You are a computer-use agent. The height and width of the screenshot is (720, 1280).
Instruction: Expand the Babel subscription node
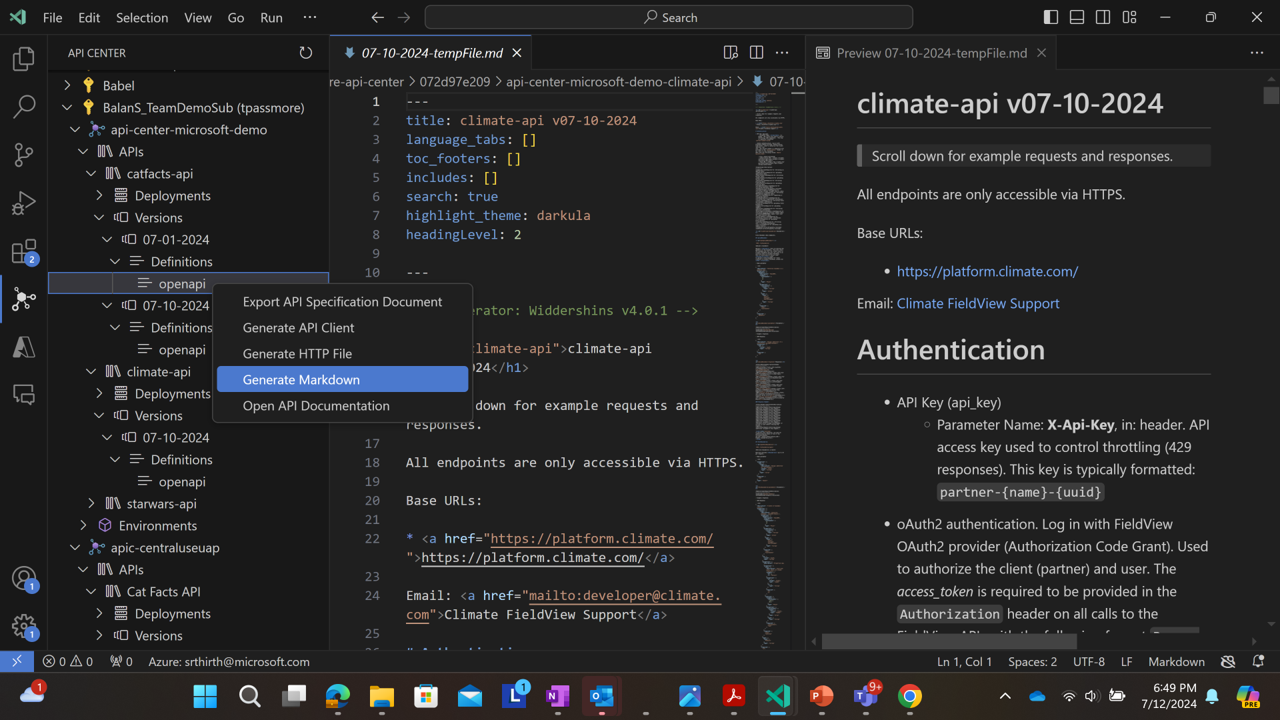pos(68,85)
